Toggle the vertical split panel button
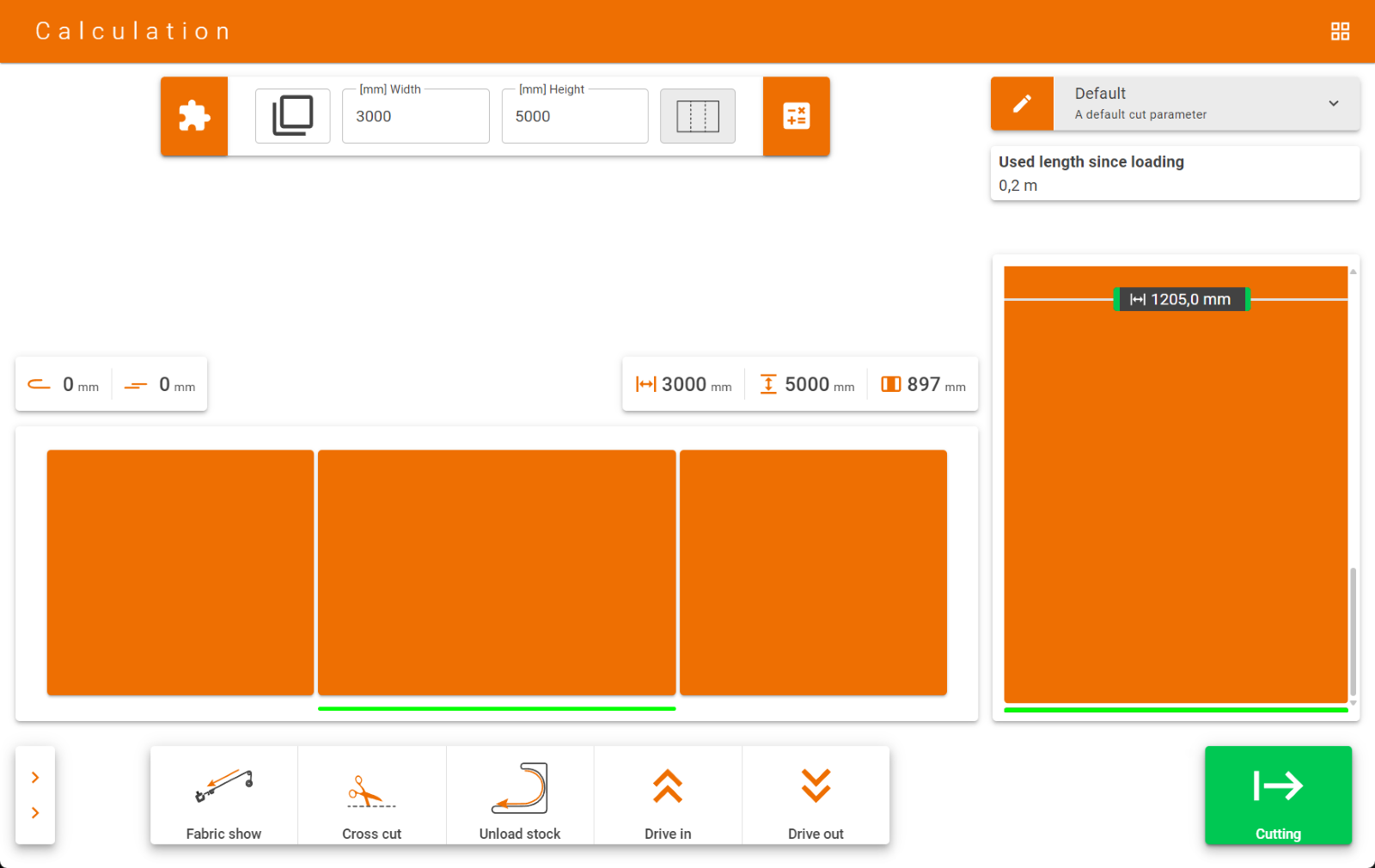 point(697,116)
